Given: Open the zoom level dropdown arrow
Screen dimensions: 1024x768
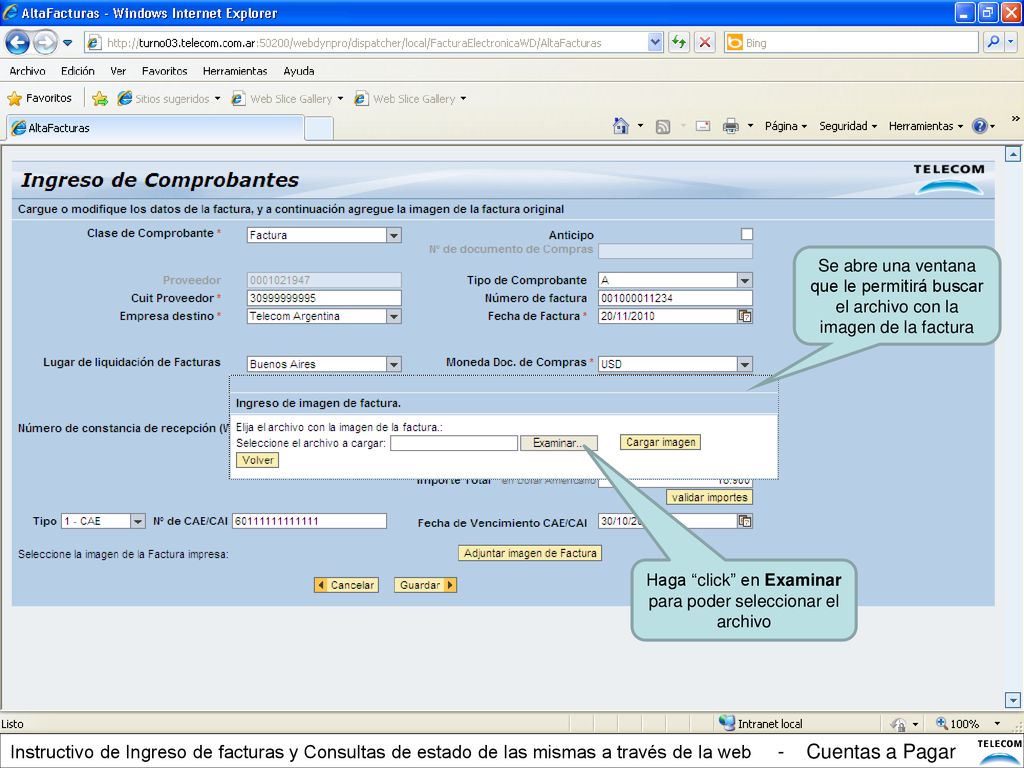Looking at the screenshot, I should point(997,724).
